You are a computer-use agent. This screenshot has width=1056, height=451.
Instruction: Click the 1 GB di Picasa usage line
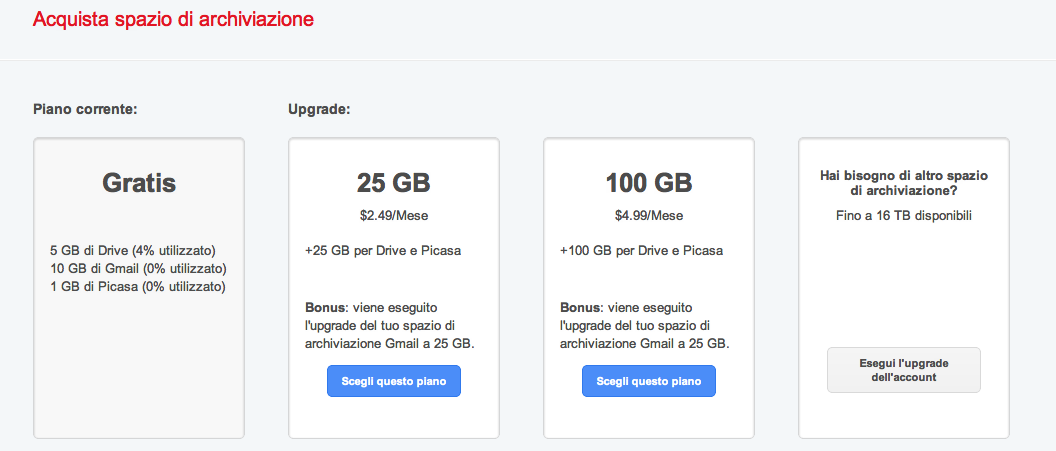pyautogui.click(x=137, y=287)
